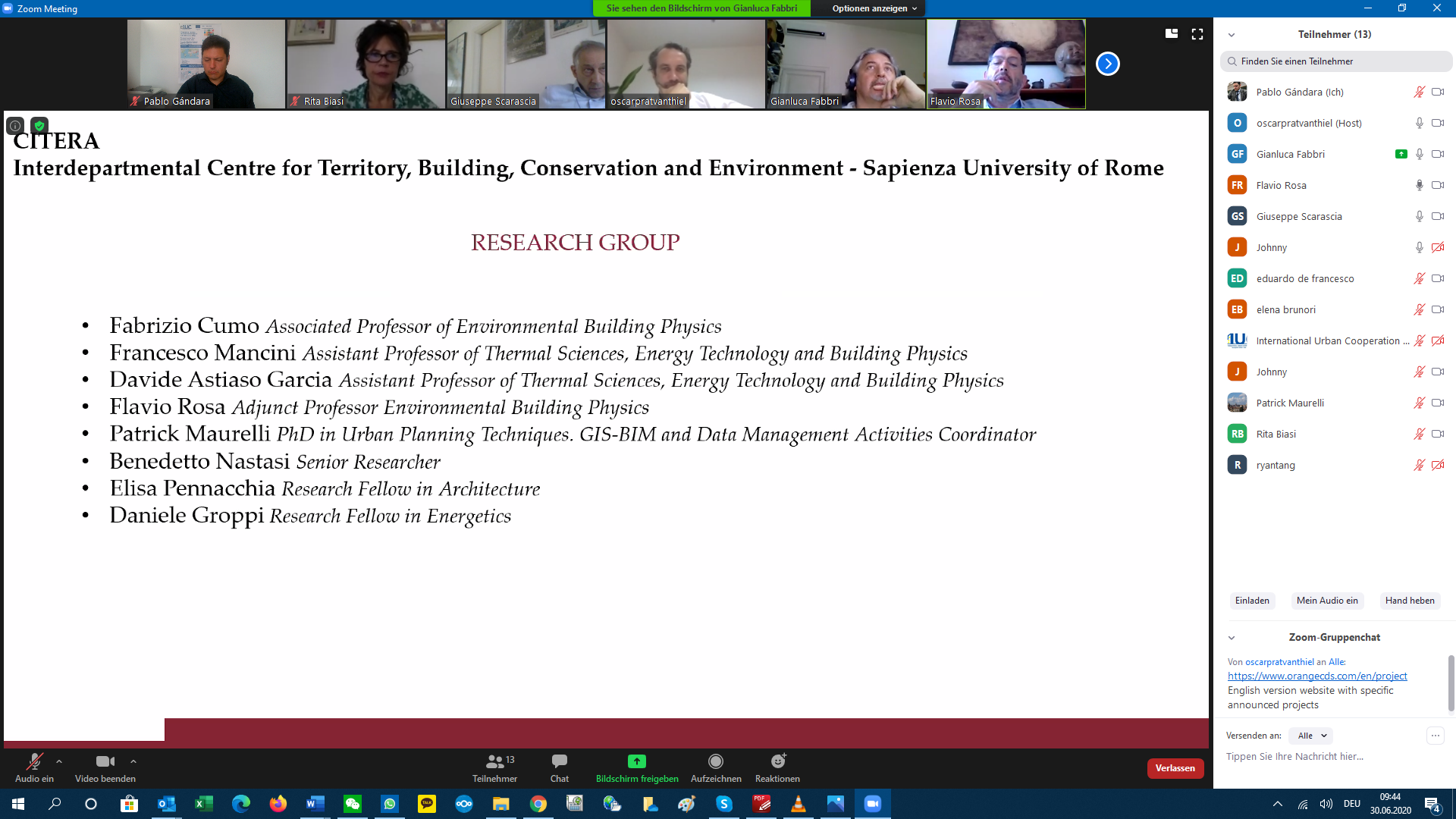Click the green Bildschirm freigeben icon
The height and width of the screenshot is (819, 1456).
click(x=636, y=761)
